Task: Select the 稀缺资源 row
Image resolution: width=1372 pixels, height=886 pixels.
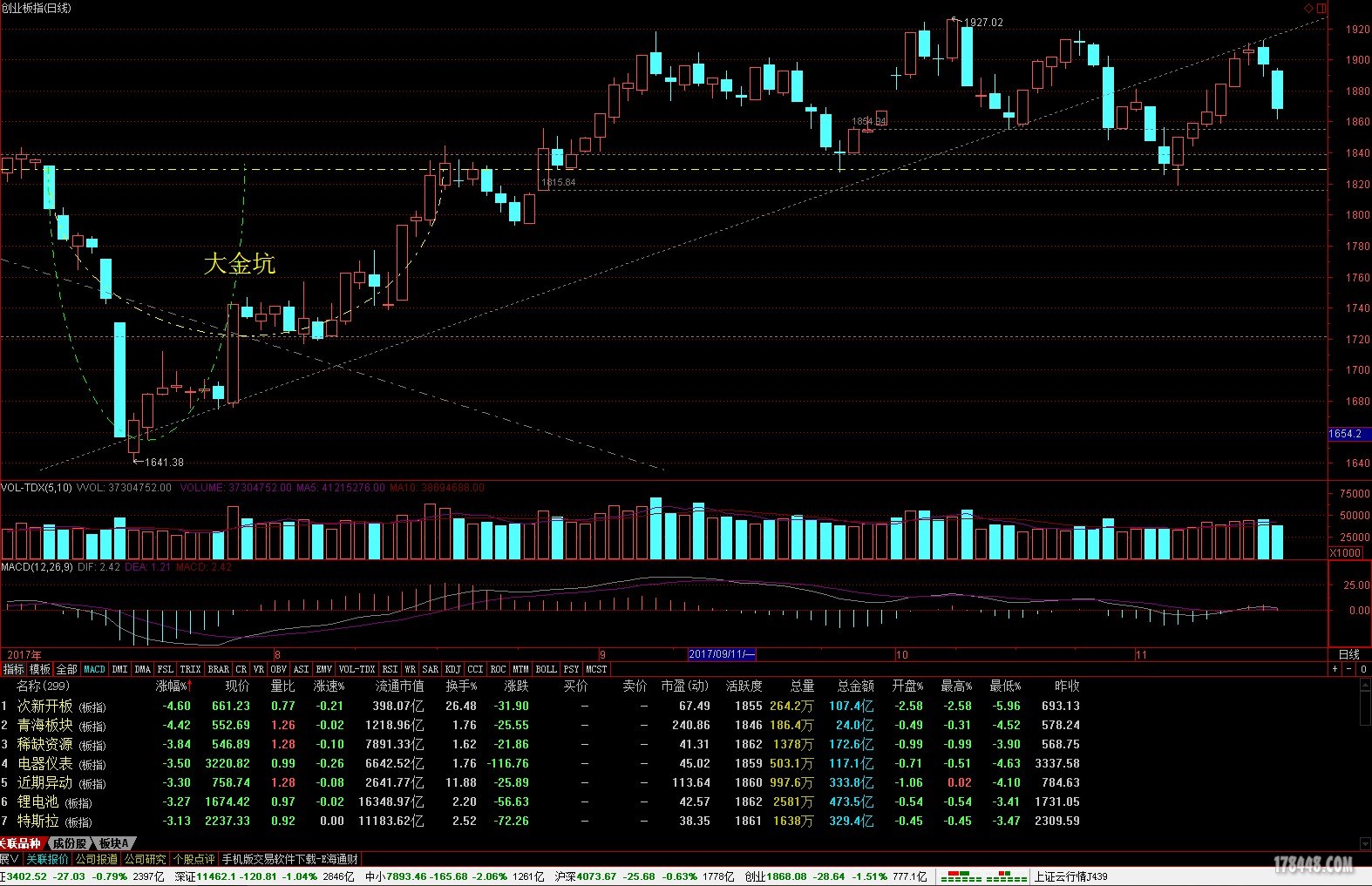Action: coord(540,745)
